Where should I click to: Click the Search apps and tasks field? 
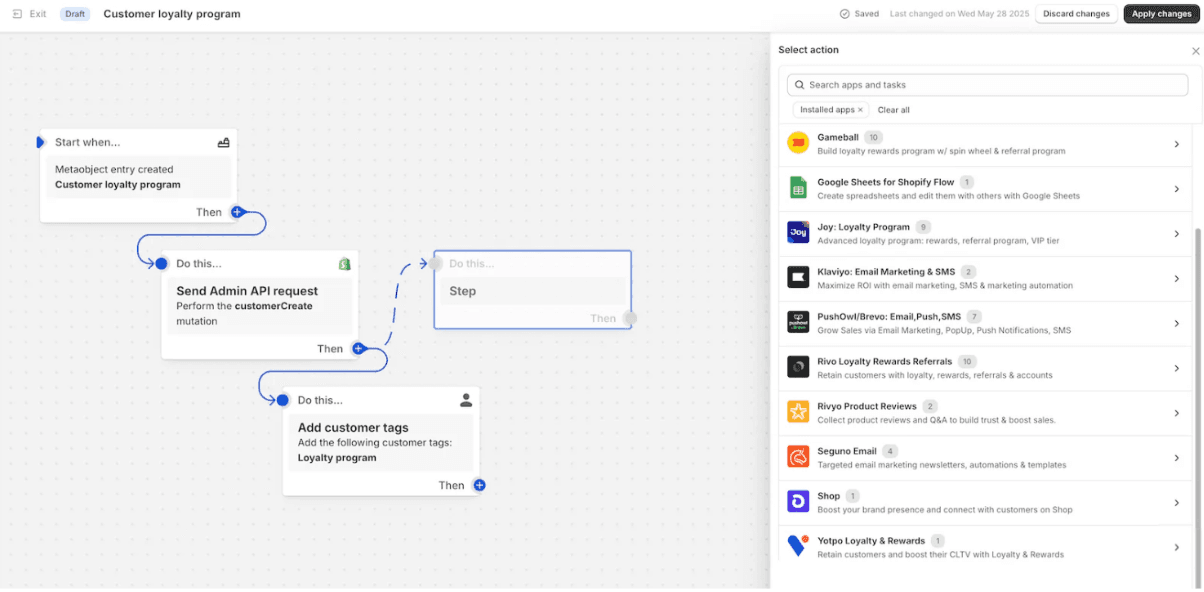coord(987,84)
